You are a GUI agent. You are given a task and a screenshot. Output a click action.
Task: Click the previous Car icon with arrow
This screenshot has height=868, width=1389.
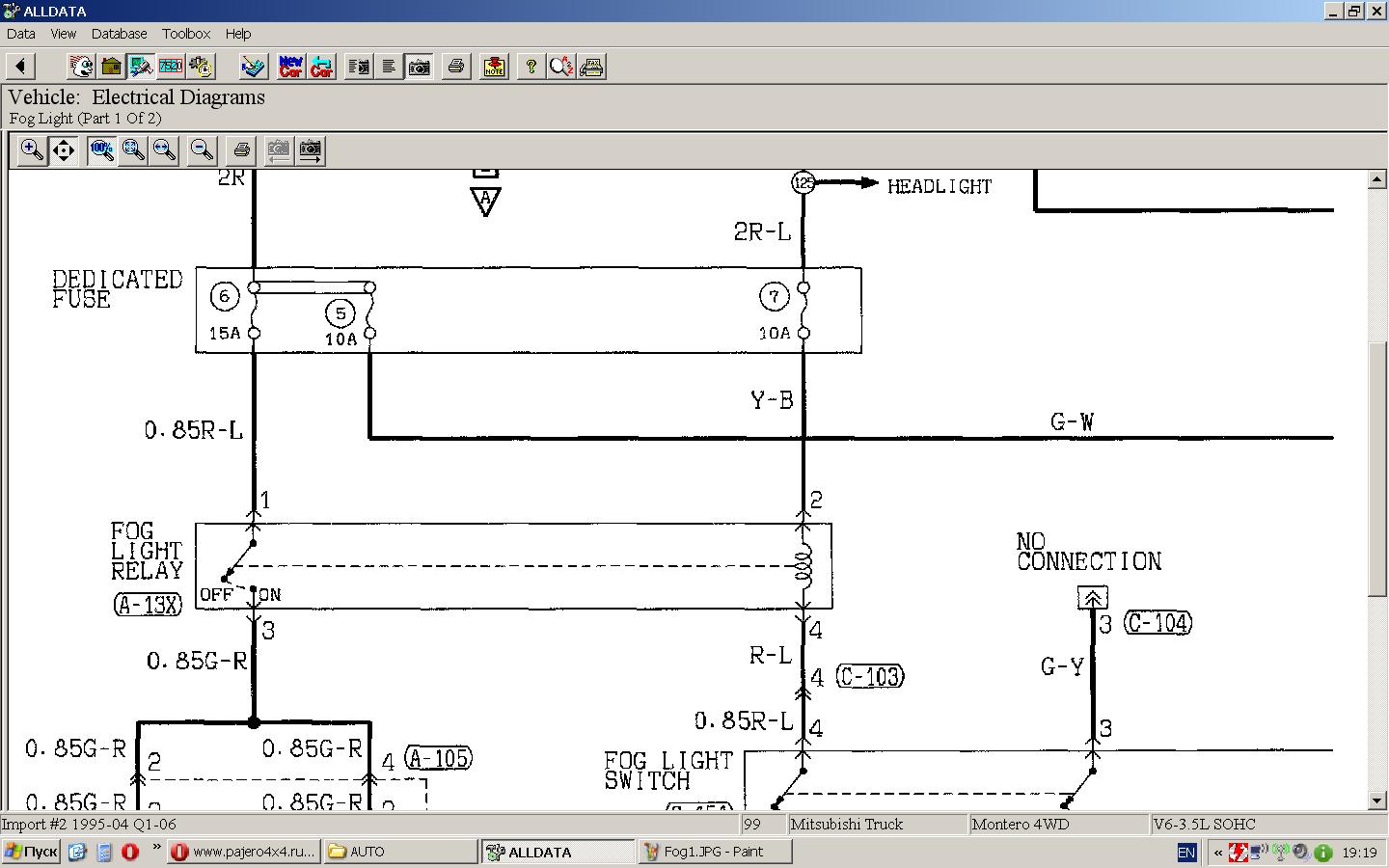click(x=321, y=67)
